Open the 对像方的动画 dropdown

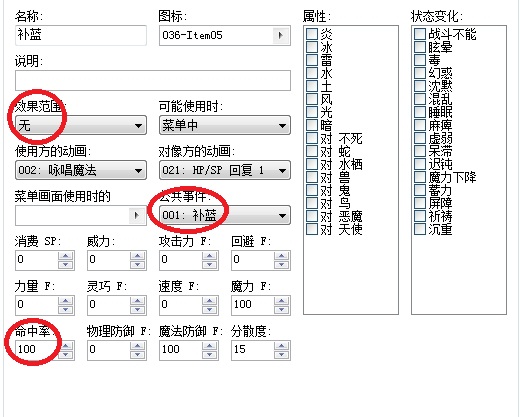(225, 170)
